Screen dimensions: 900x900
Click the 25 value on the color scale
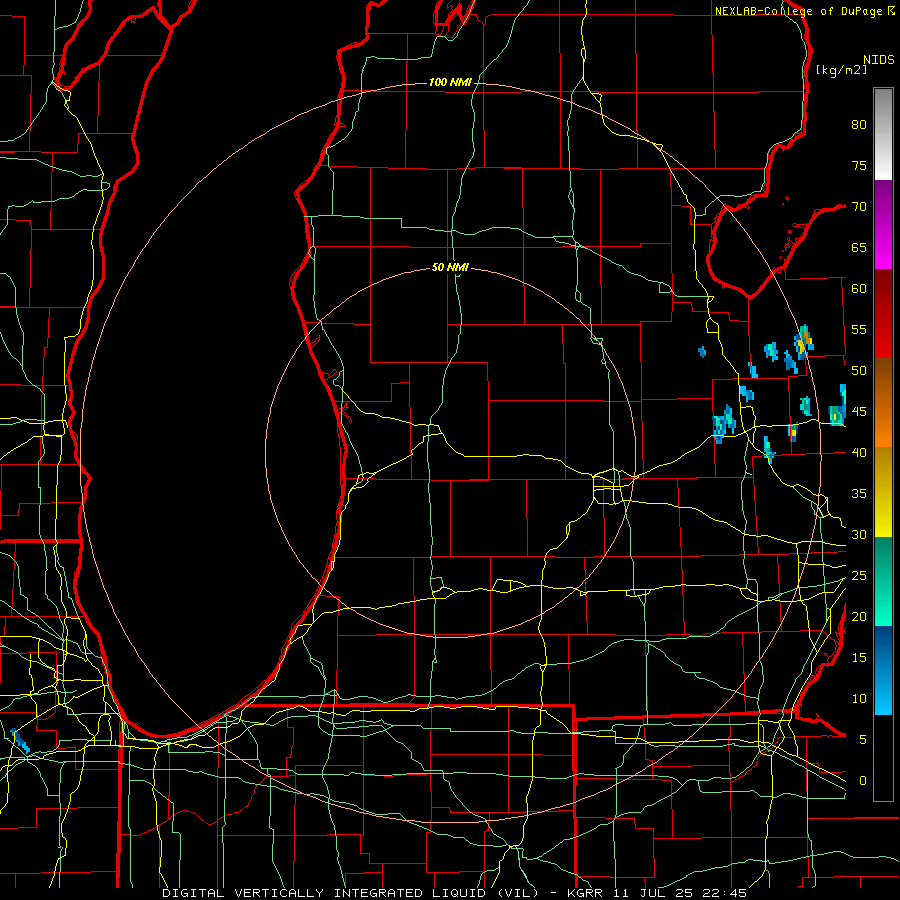(859, 575)
